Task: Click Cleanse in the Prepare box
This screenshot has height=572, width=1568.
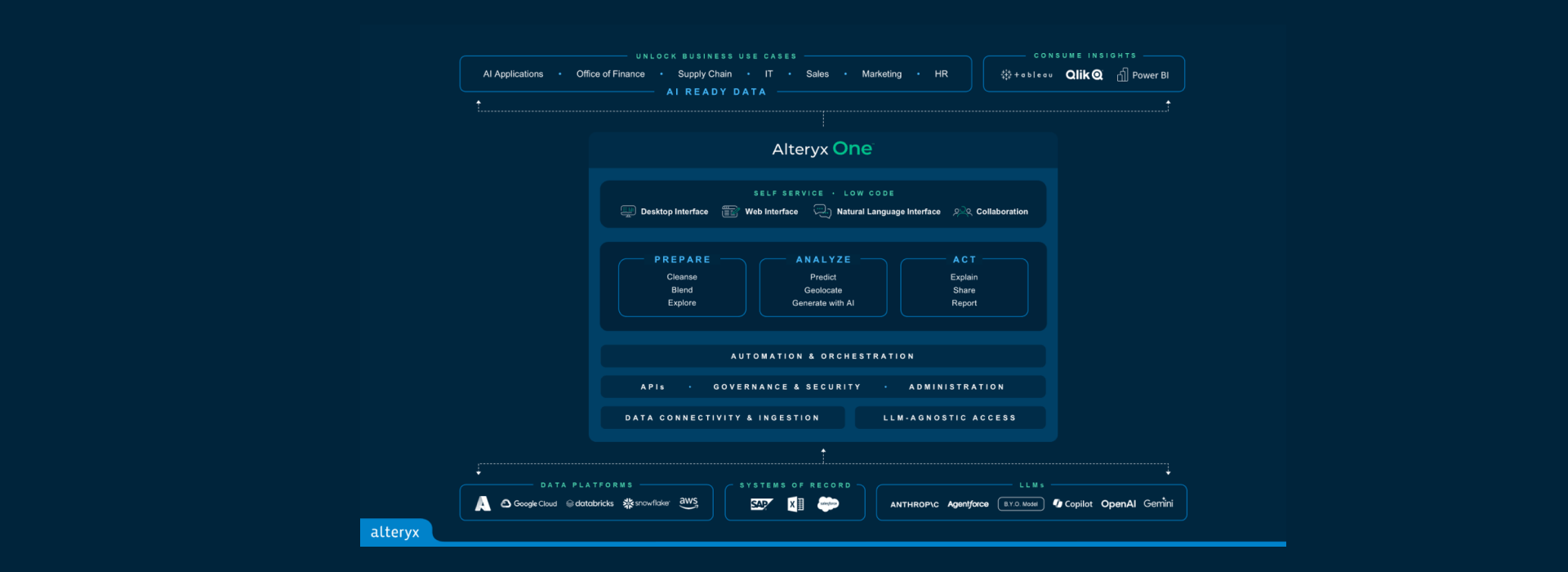Action: pos(682,277)
